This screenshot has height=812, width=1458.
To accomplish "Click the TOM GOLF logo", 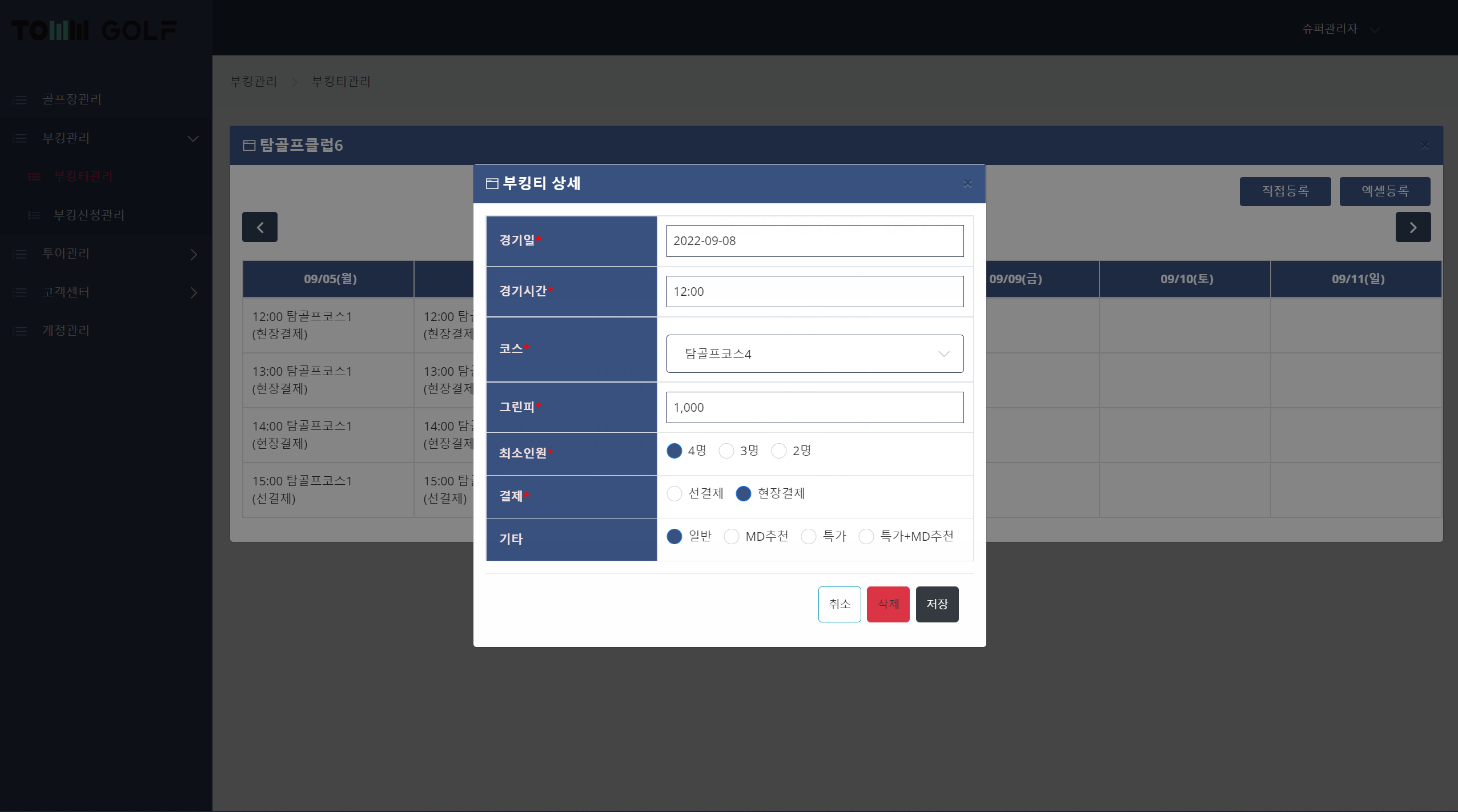I will (x=94, y=30).
